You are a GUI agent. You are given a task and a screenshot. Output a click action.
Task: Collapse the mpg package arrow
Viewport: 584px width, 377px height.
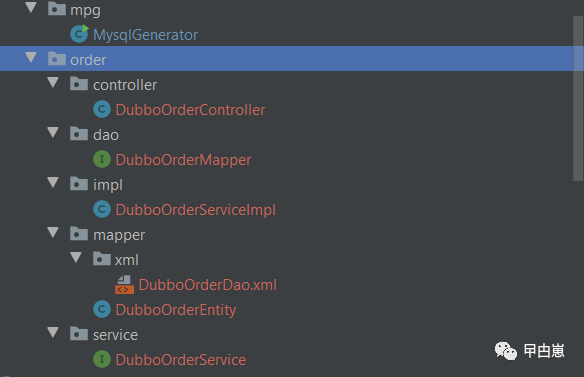coord(31,7)
